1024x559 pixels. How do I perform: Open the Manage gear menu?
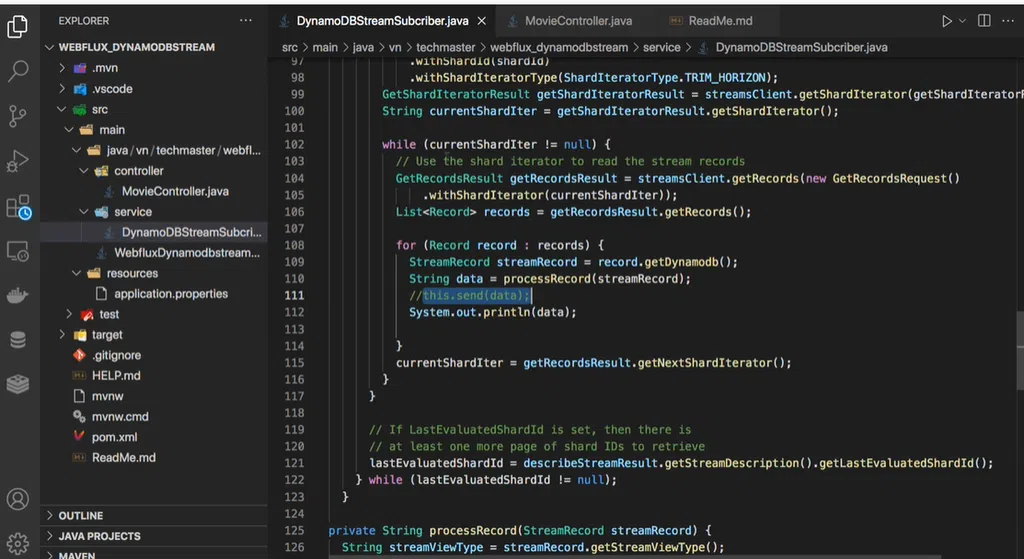coord(18,543)
